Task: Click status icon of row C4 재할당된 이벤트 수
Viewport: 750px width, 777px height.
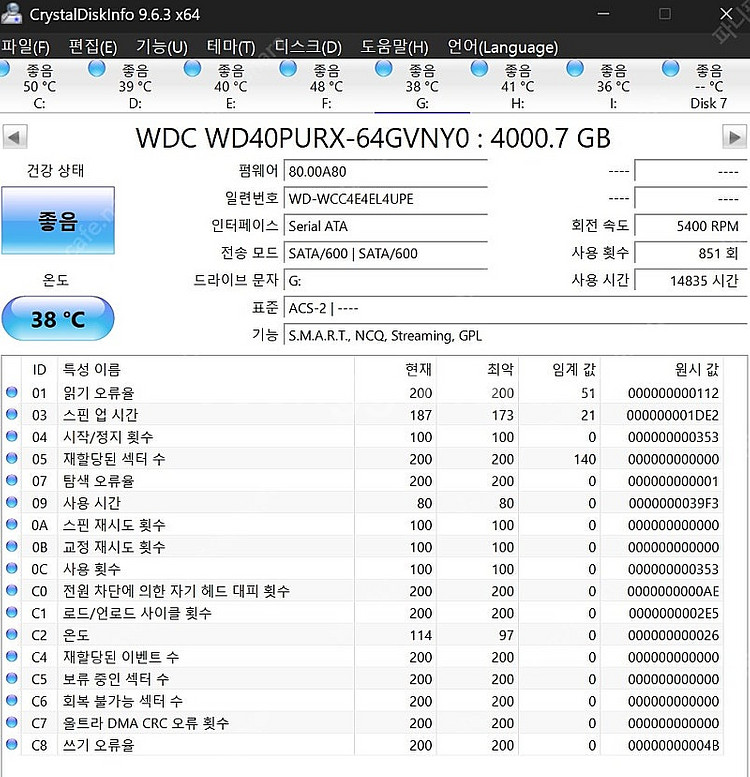Action: coord(12,656)
